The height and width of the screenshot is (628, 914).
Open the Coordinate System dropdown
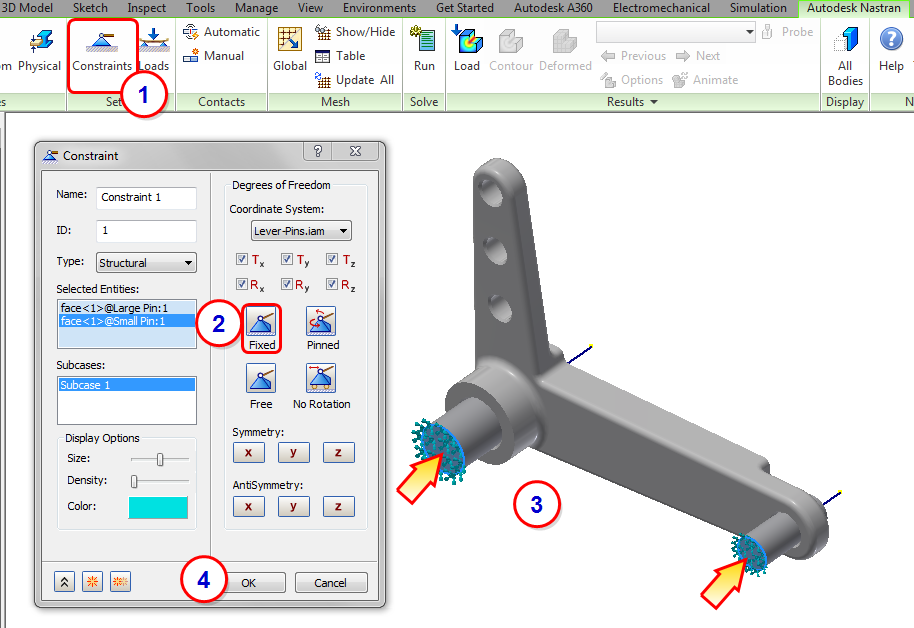point(301,231)
